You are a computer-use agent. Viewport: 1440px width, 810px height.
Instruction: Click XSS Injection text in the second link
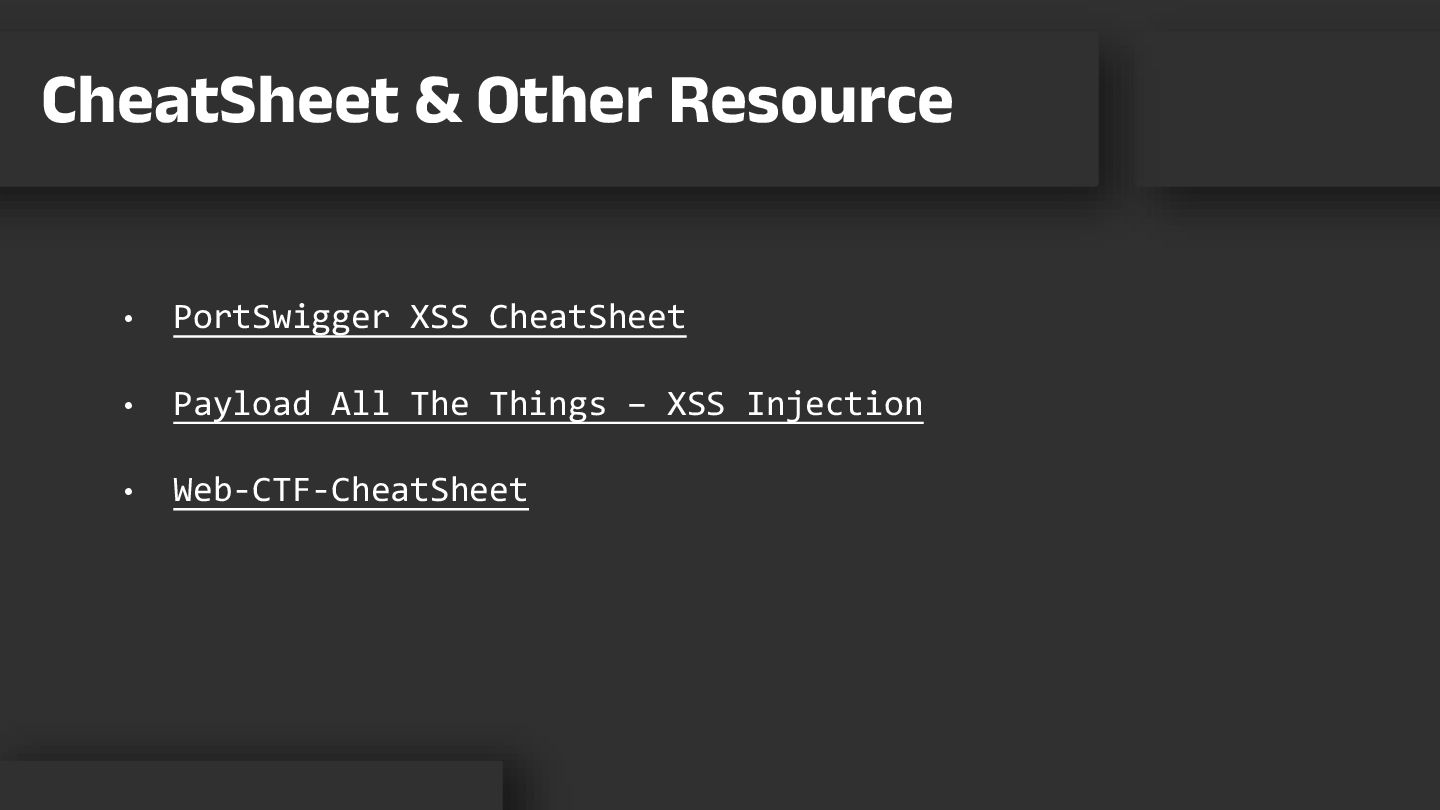tap(795, 404)
